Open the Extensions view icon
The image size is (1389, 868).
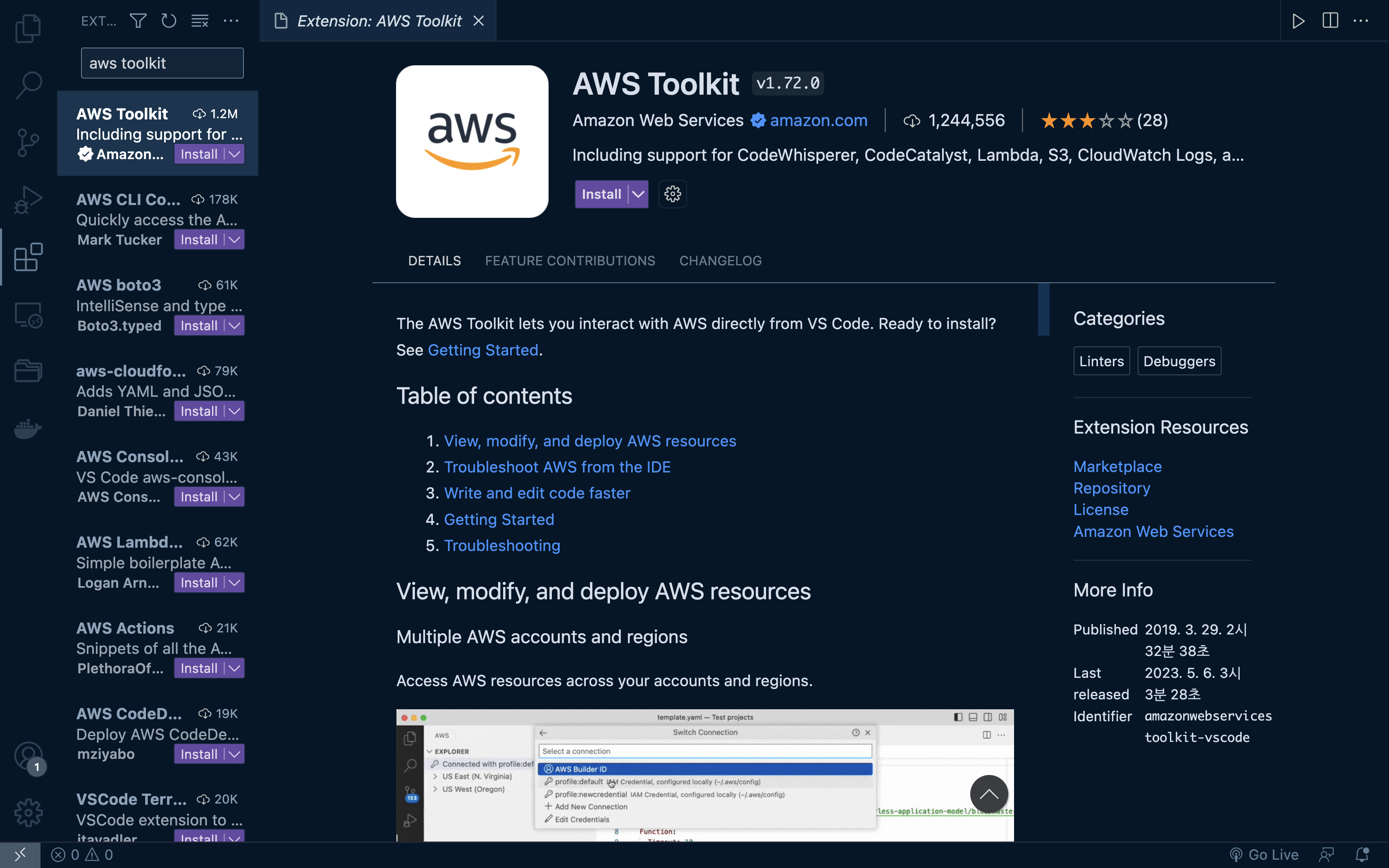coord(28,257)
